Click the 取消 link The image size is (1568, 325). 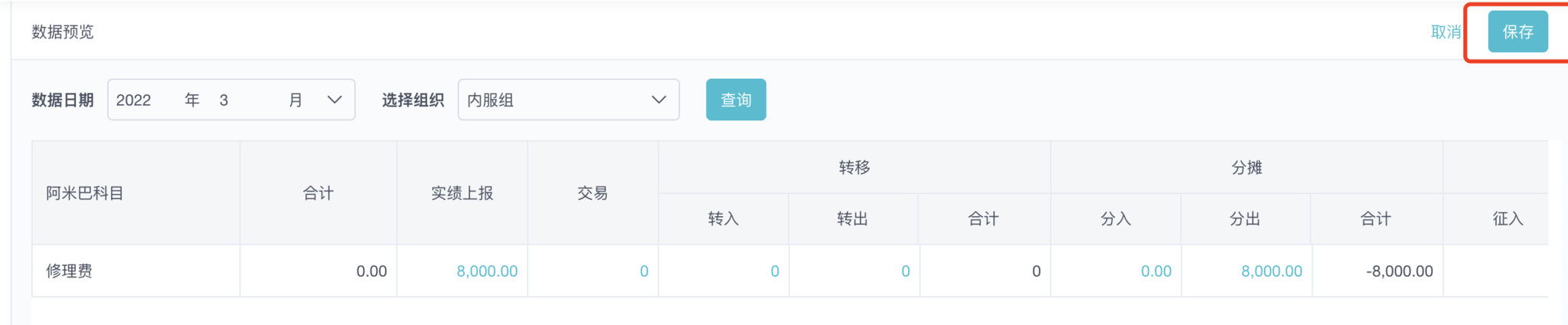click(x=1445, y=32)
